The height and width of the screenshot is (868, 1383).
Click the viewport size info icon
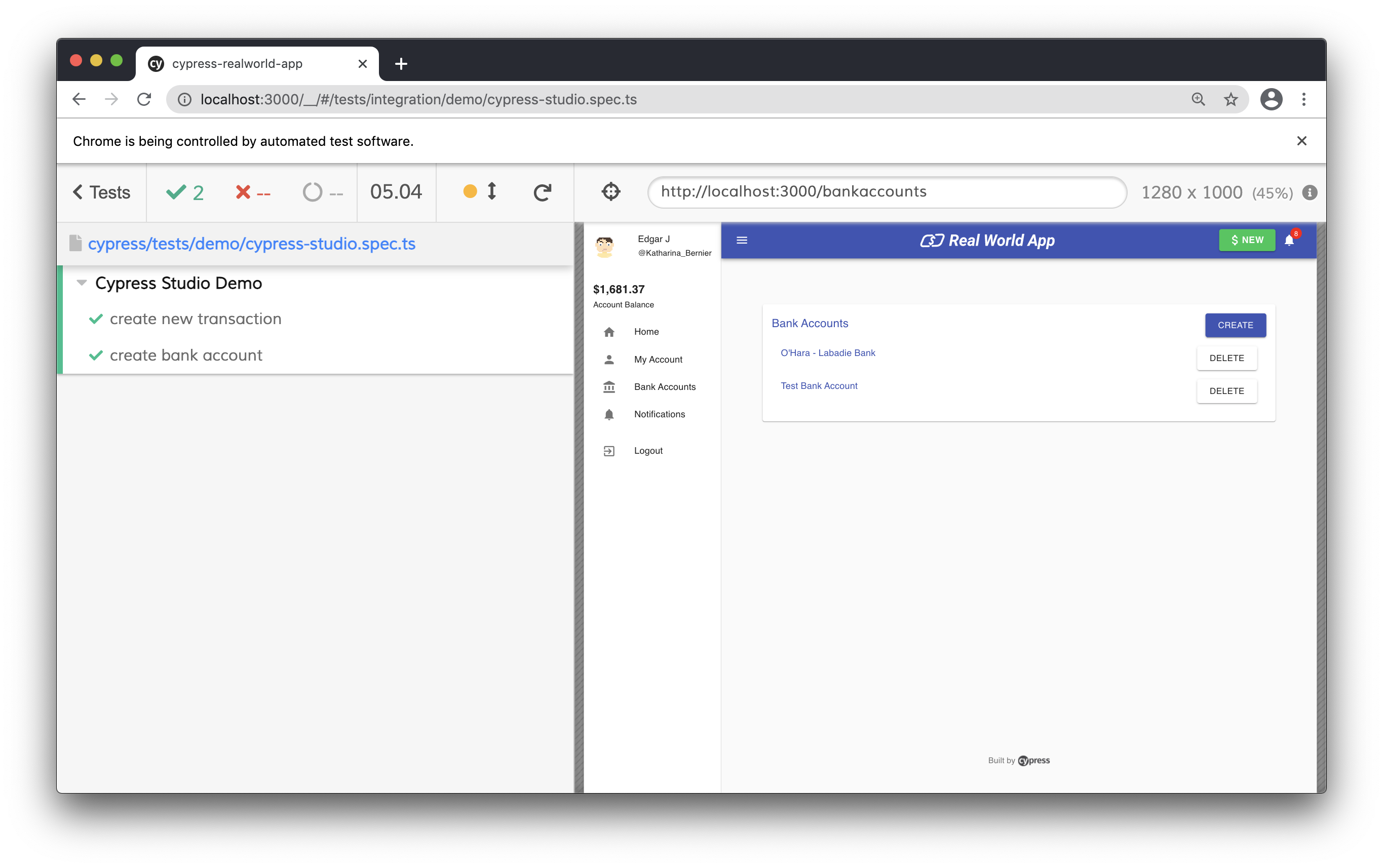(1310, 193)
